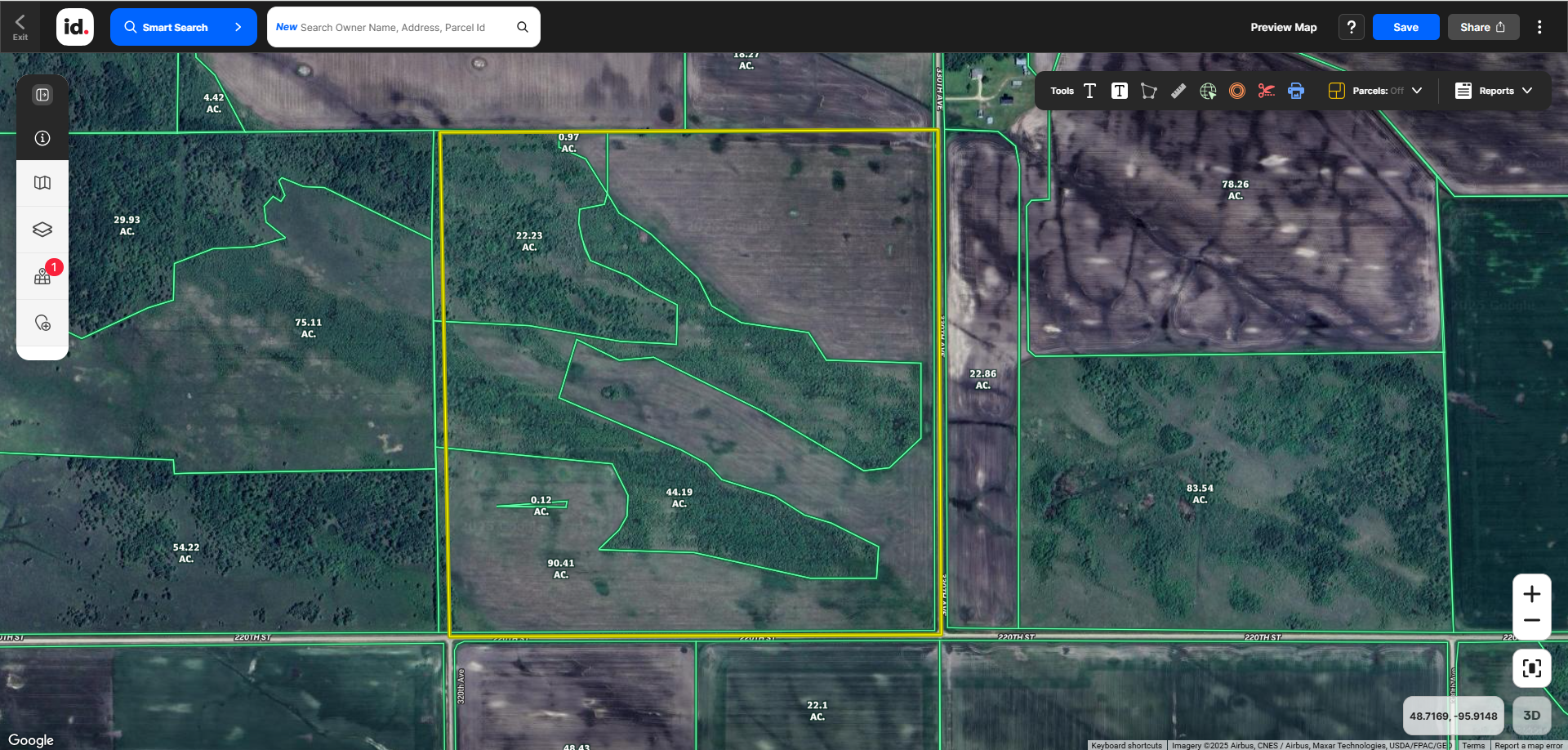Expand the Smart Search chevron button
The height and width of the screenshot is (750, 1568).
coord(238,27)
